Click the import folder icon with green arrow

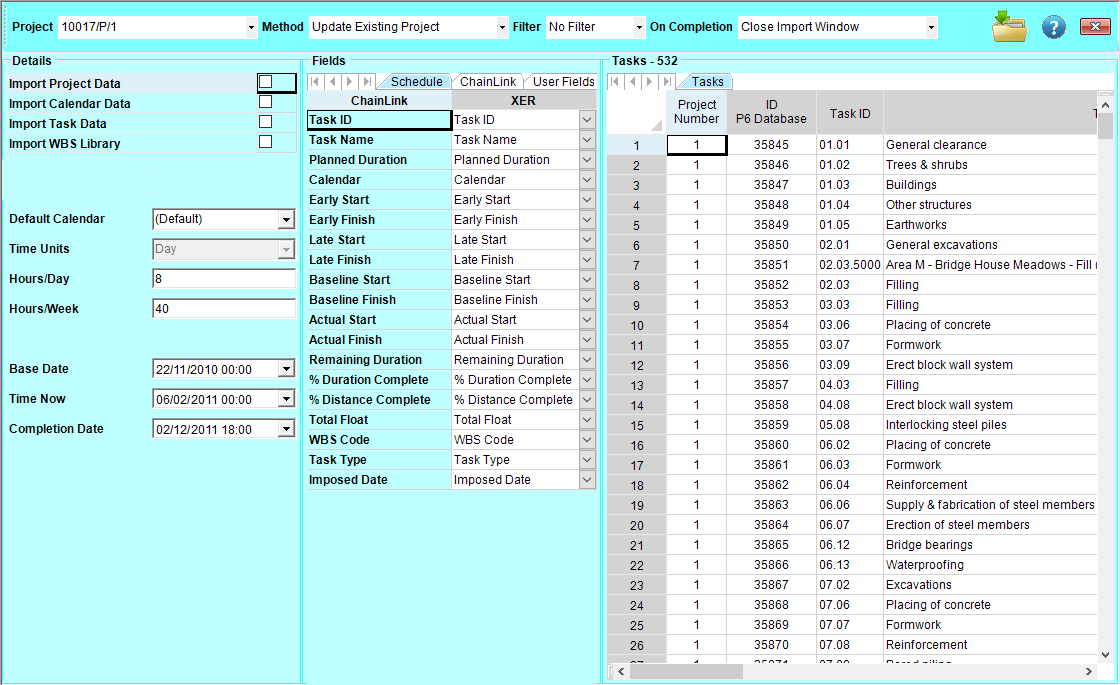[x=1009, y=26]
